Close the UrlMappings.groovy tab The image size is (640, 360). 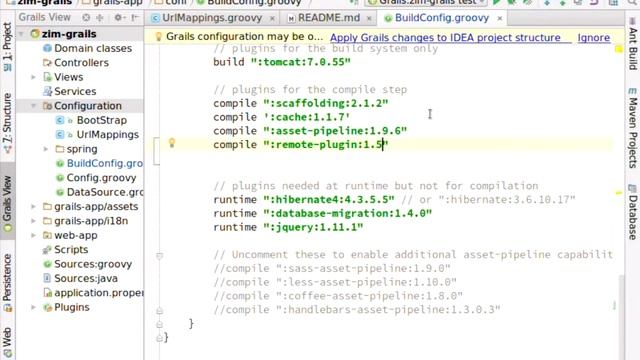pos(272,18)
